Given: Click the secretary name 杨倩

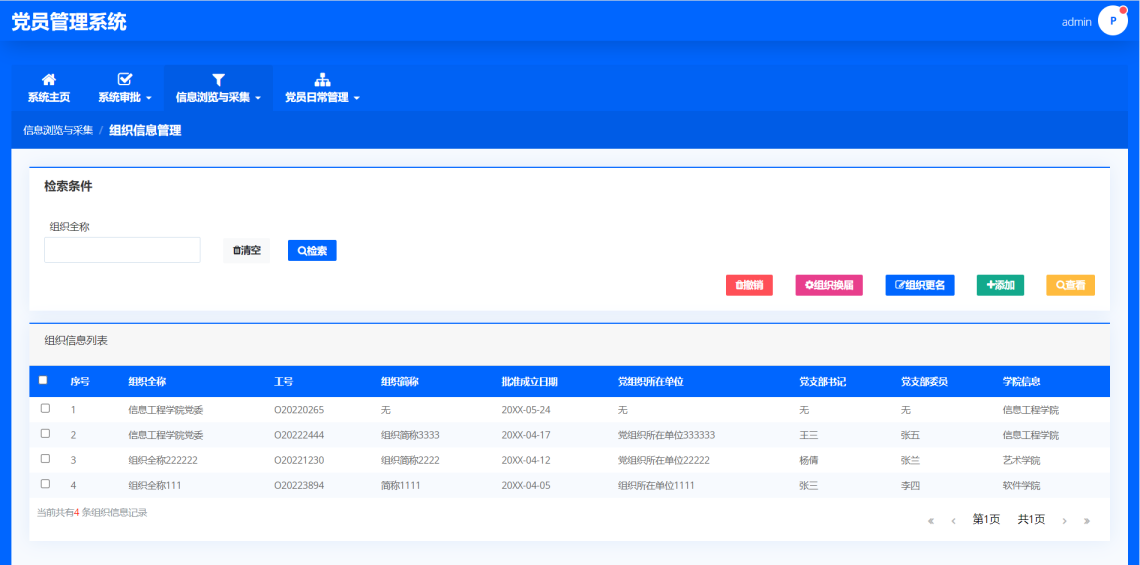Looking at the screenshot, I should pos(808,460).
